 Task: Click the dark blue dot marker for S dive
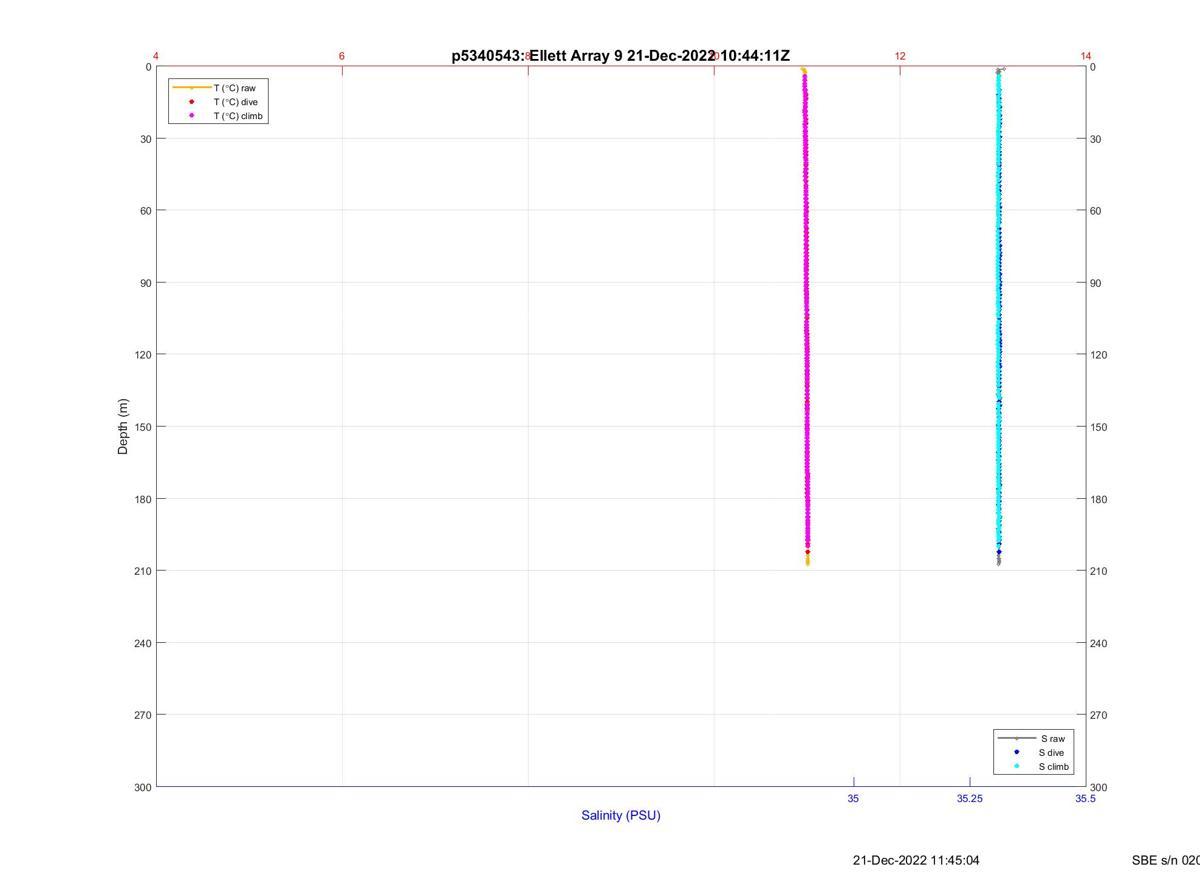(x=1016, y=752)
